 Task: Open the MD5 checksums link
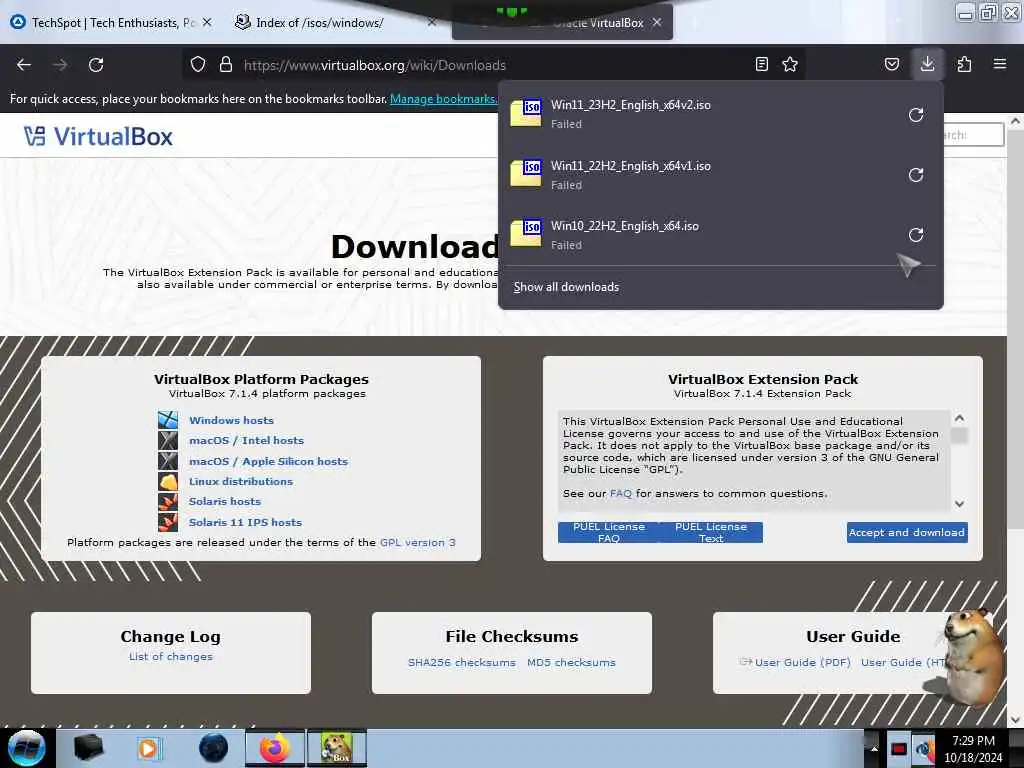tap(571, 662)
